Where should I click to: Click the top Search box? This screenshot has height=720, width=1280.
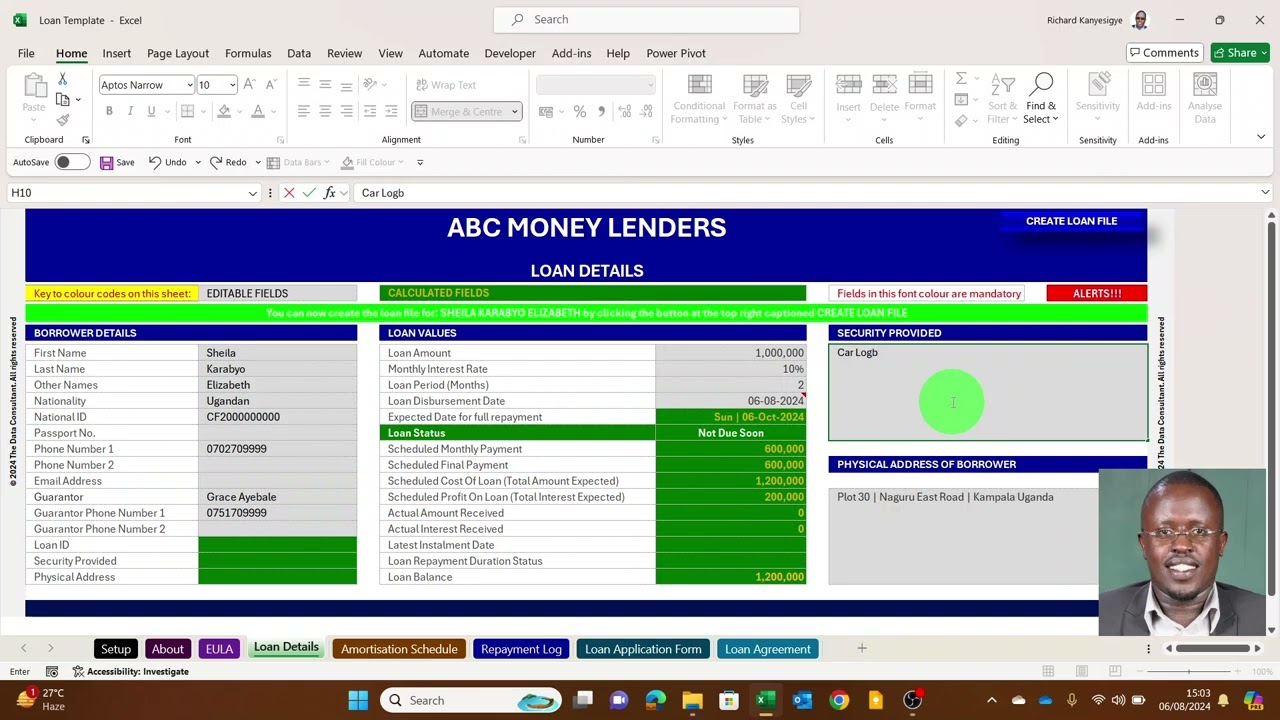coord(647,20)
